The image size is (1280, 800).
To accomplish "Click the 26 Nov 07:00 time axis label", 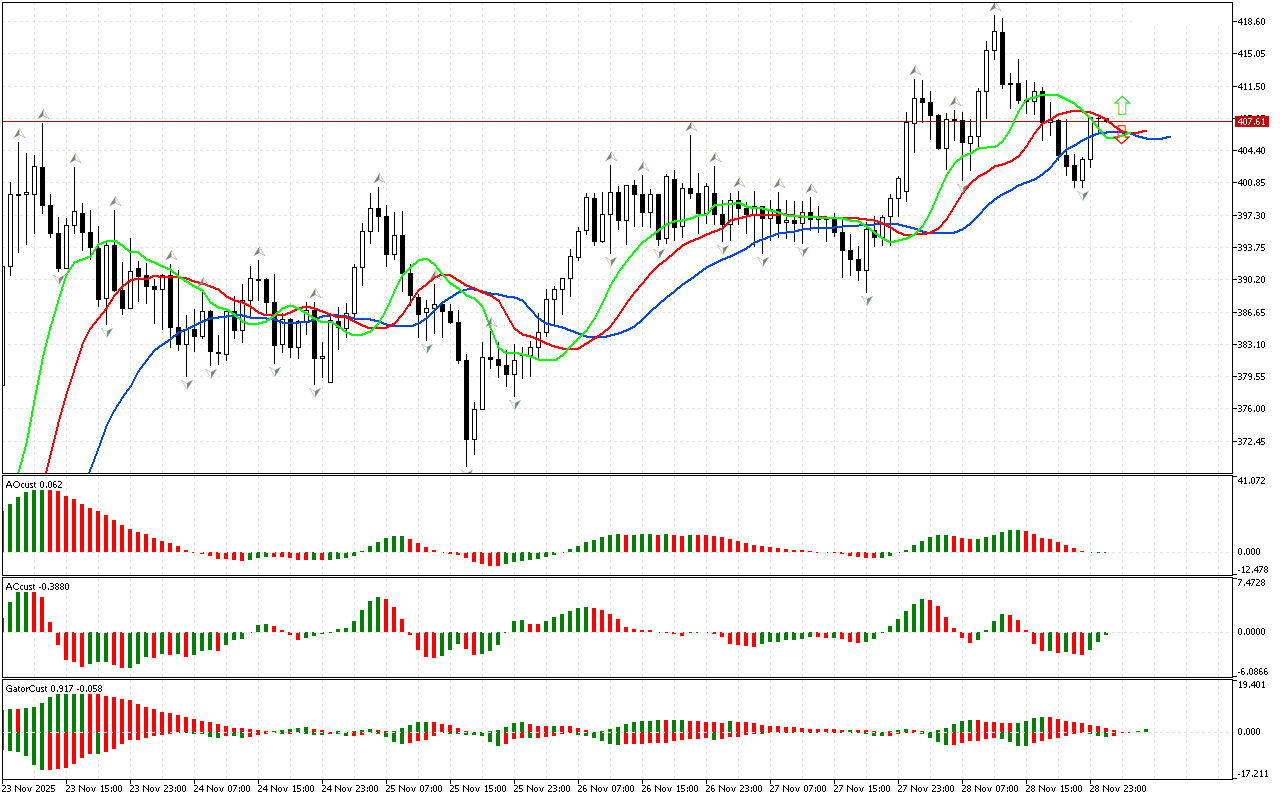I will 605,789.
